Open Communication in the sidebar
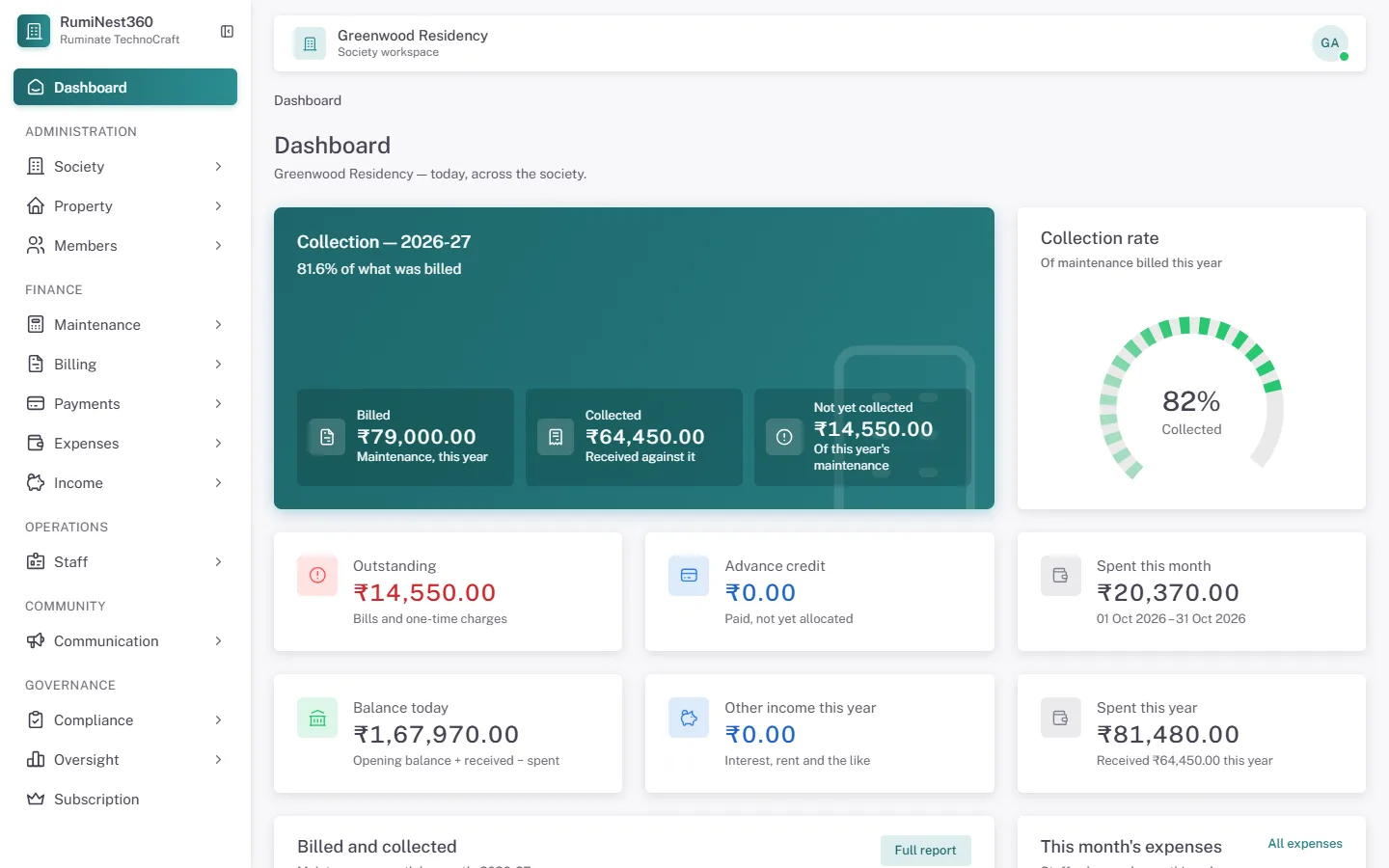Screen dimensions: 1389x868 point(125,640)
